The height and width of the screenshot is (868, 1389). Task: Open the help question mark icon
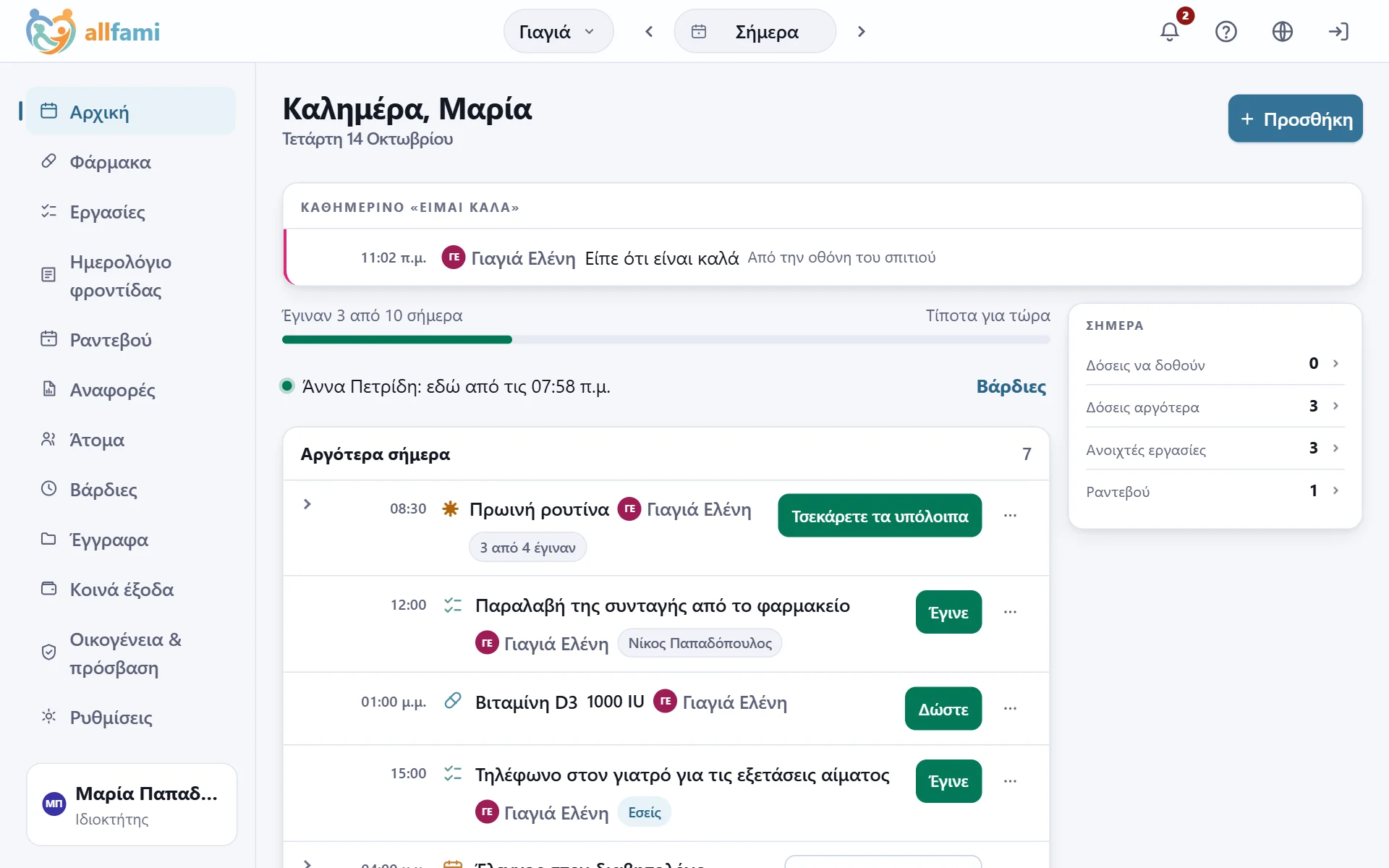(x=1226, y=32)
